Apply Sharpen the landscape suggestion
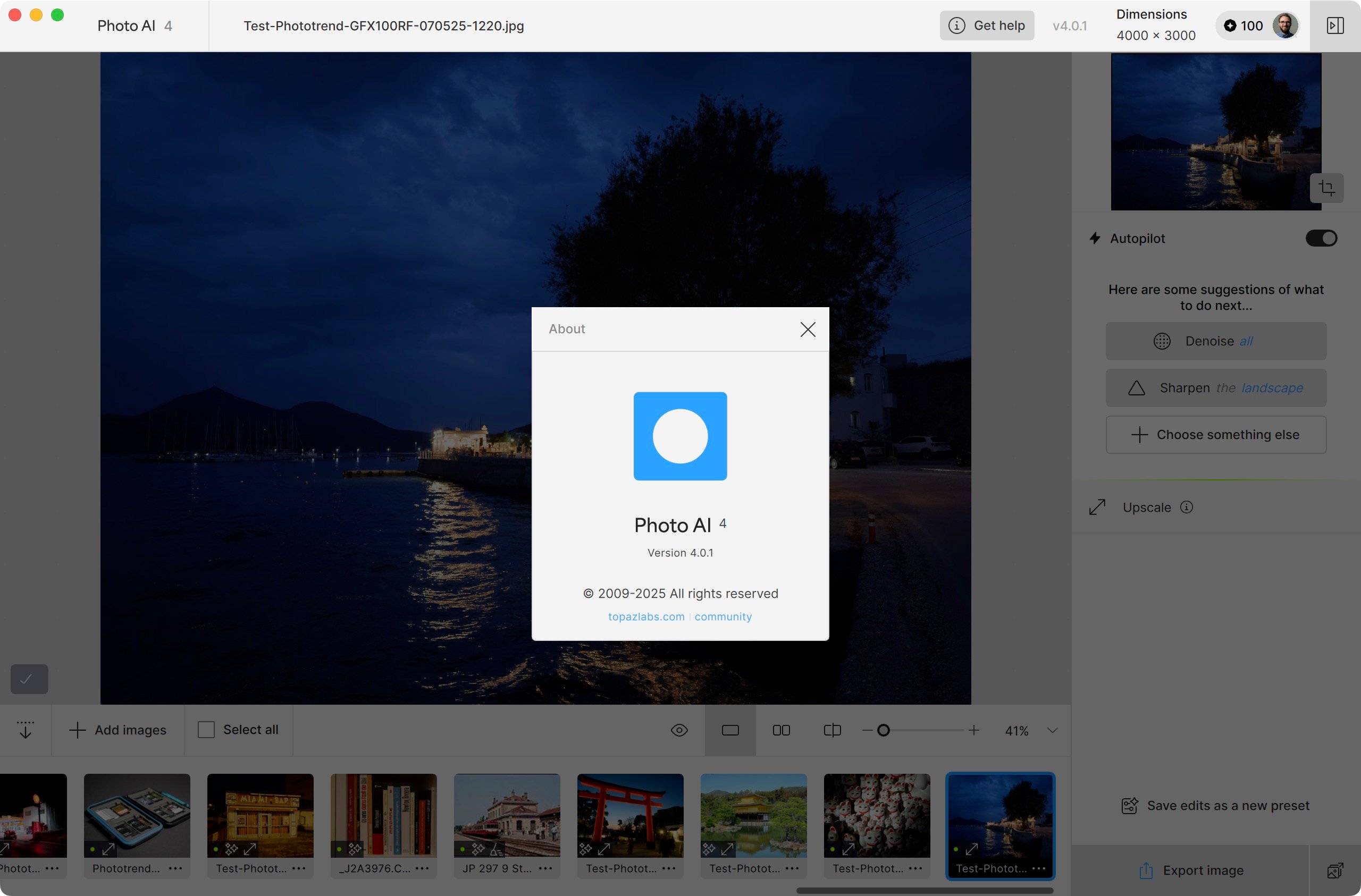1361x896 pixels. click(1216, 387)
